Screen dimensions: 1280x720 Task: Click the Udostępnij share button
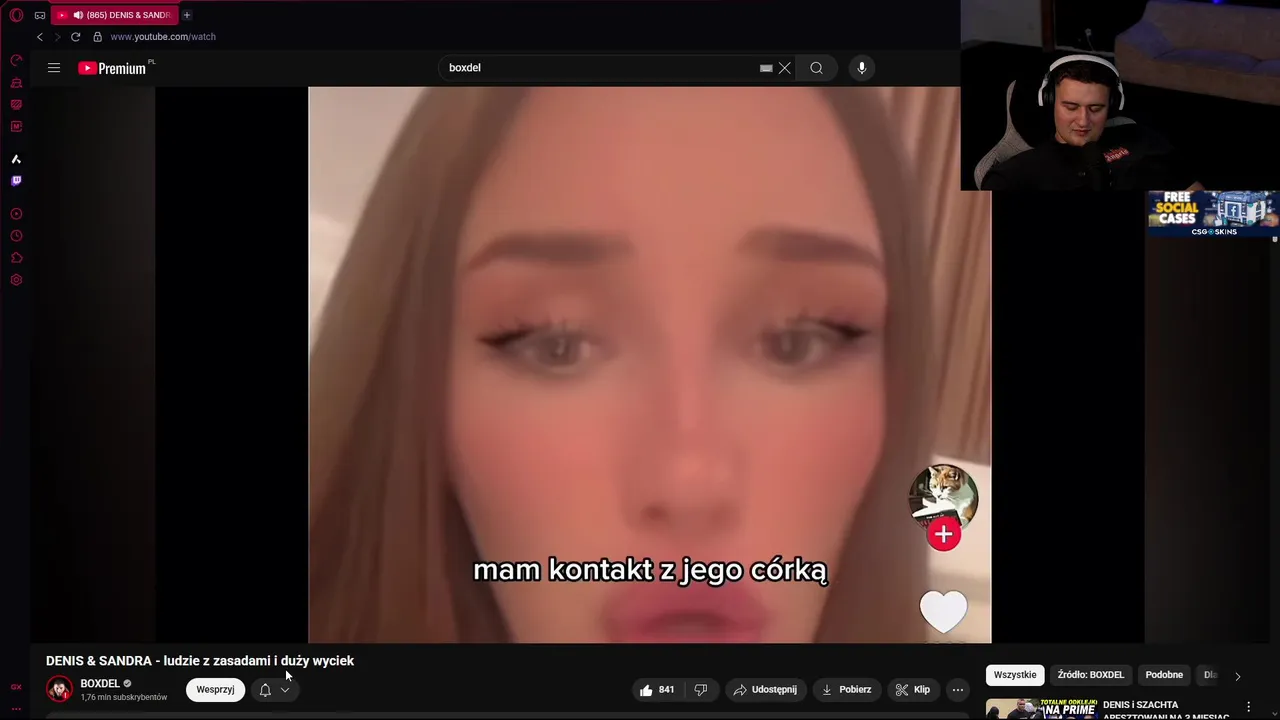[x=765, y=690]
